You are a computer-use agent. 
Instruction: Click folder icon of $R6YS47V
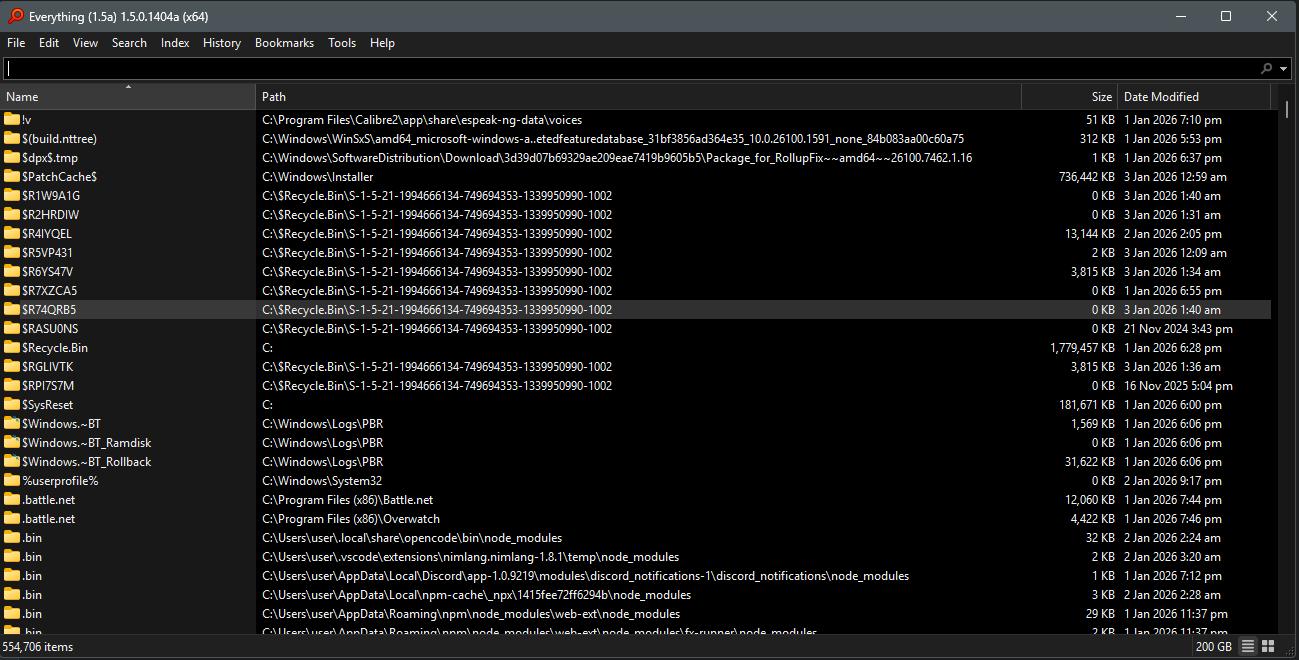pos(12,271)
